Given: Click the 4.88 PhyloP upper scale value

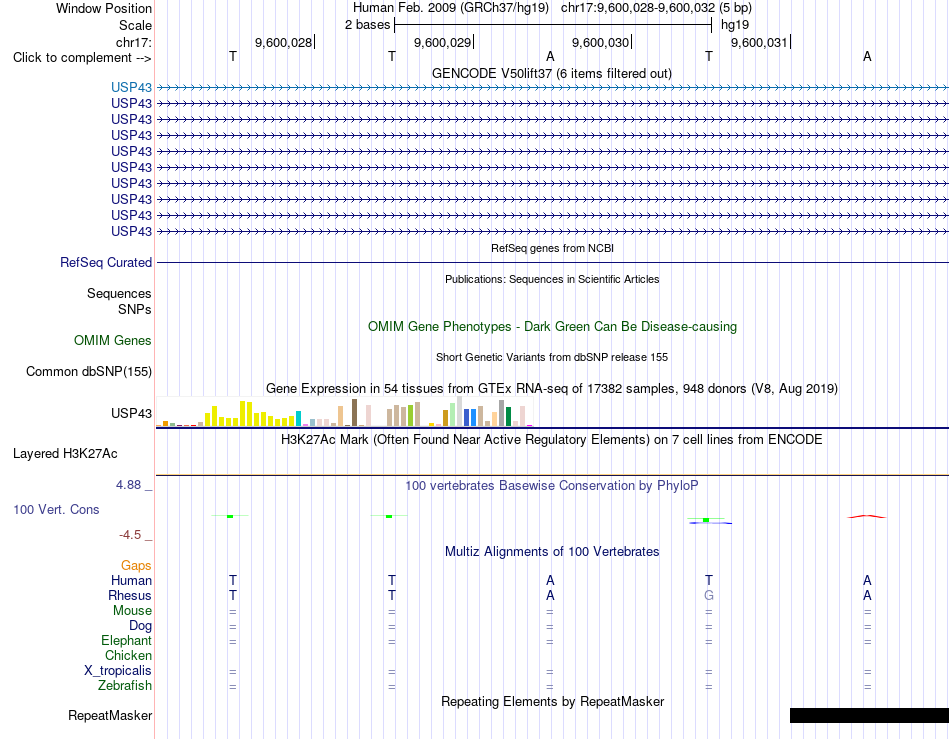Looking at the screenshot, I should [128, 485].
